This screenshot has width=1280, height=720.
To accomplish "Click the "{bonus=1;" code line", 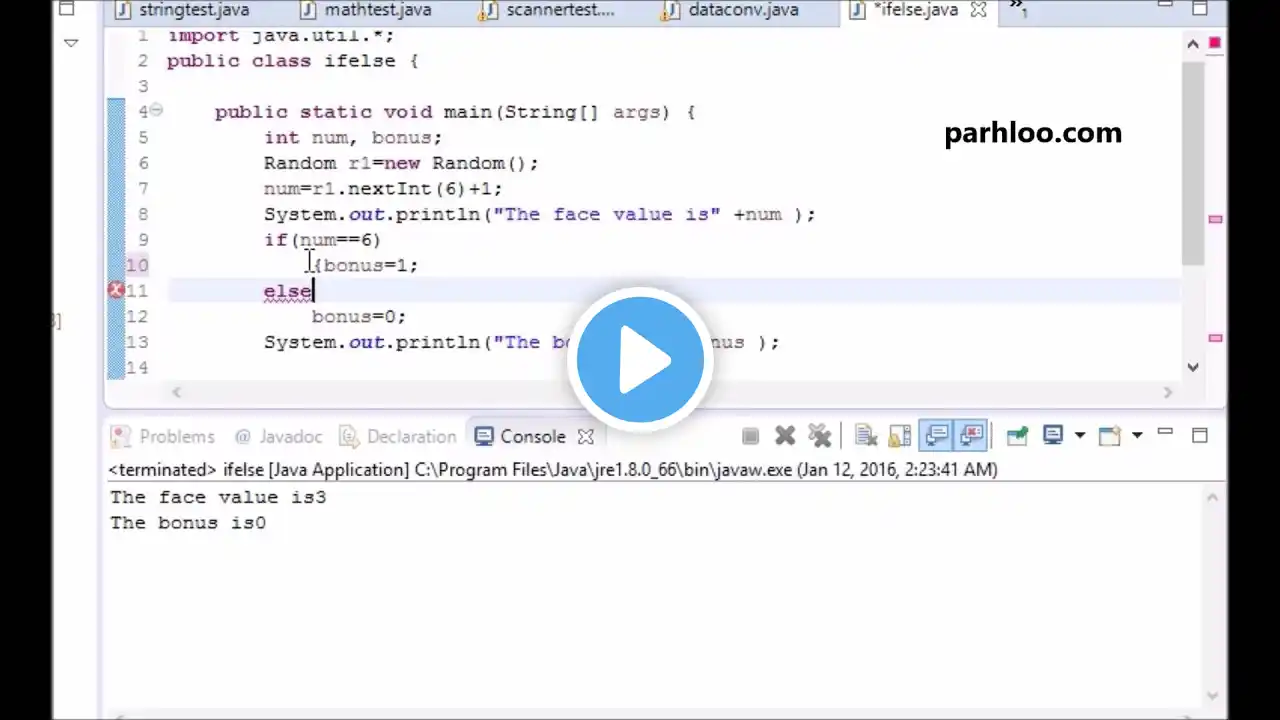I will pos(365,265).
